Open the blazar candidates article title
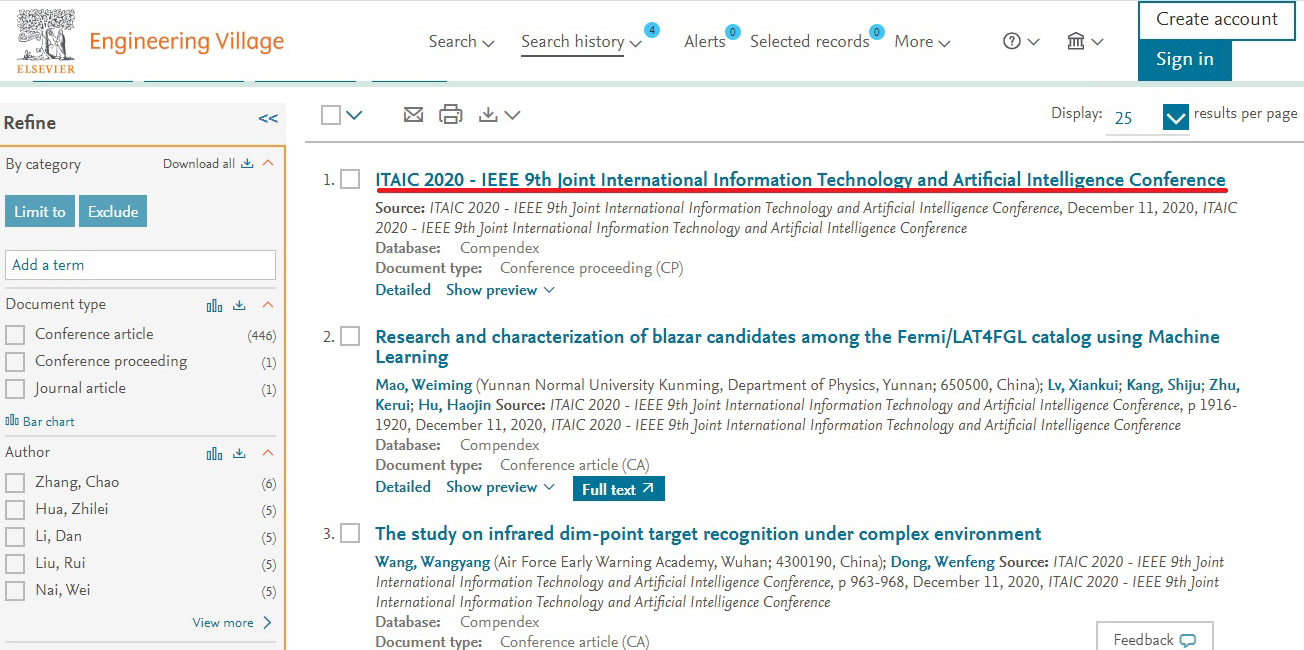 [x=797, y=347]
